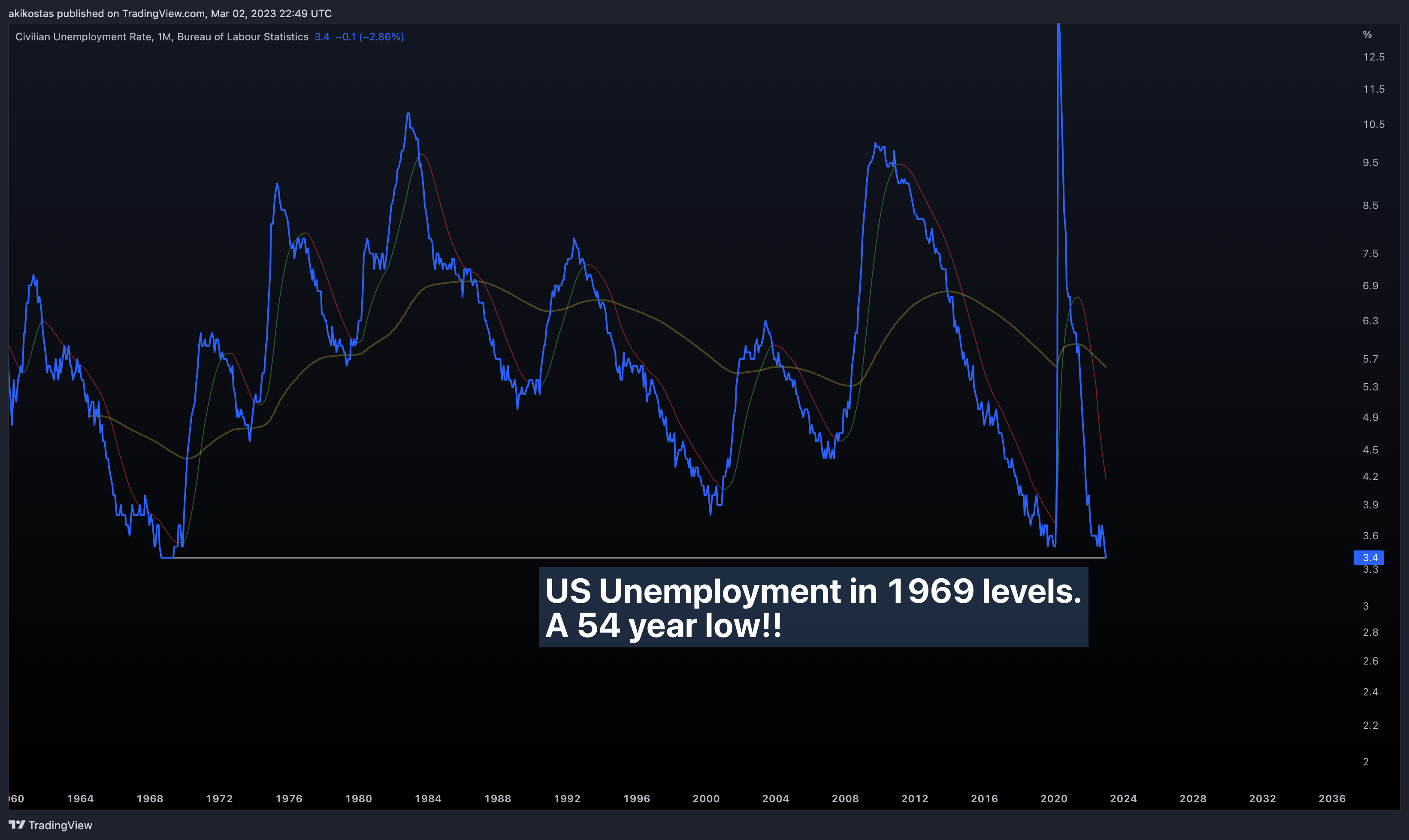
Task: Click the 5.7 level on price axis
Action: click(x=1370, y=360)
